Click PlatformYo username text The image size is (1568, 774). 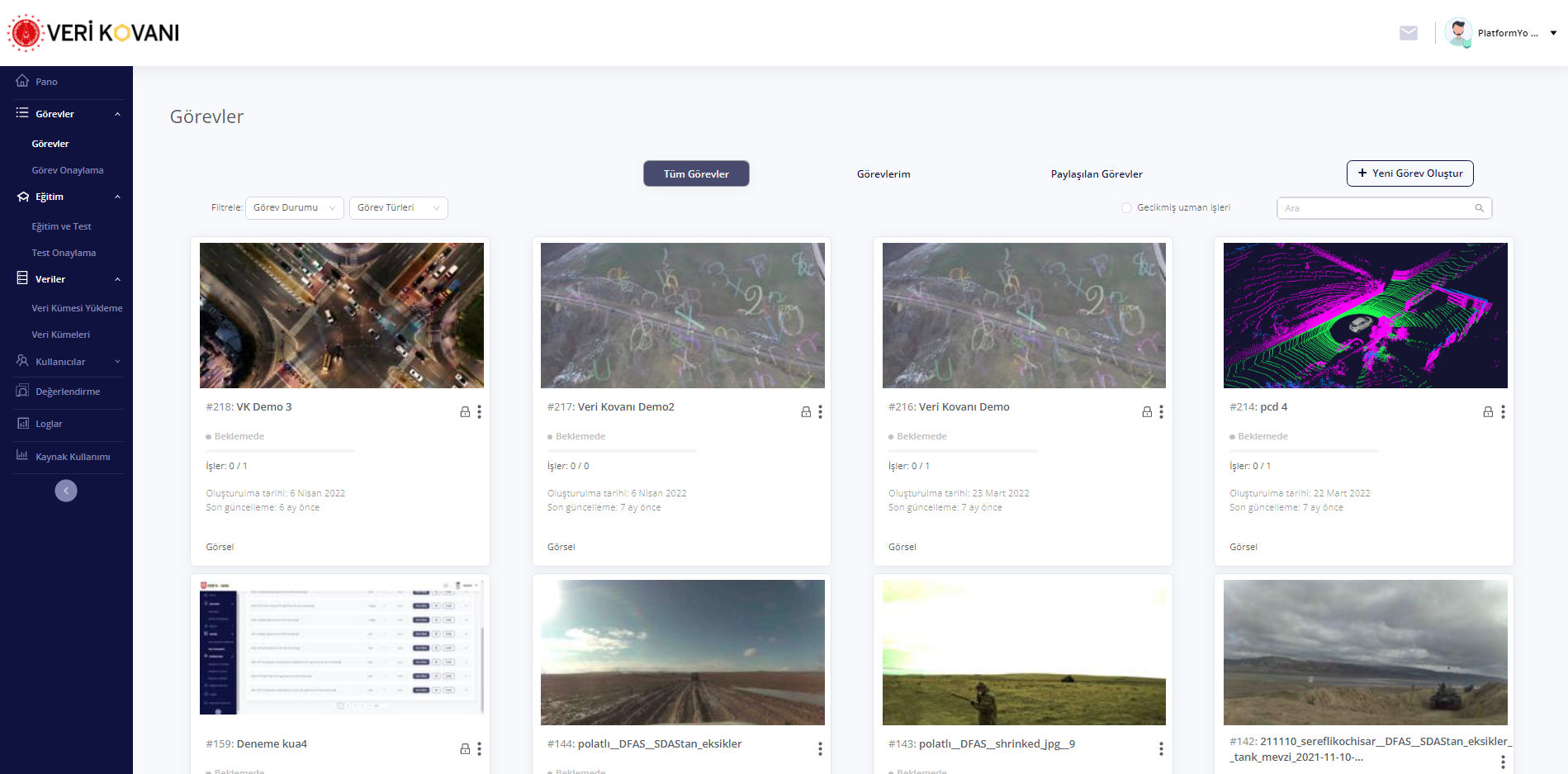[1508, 33]
